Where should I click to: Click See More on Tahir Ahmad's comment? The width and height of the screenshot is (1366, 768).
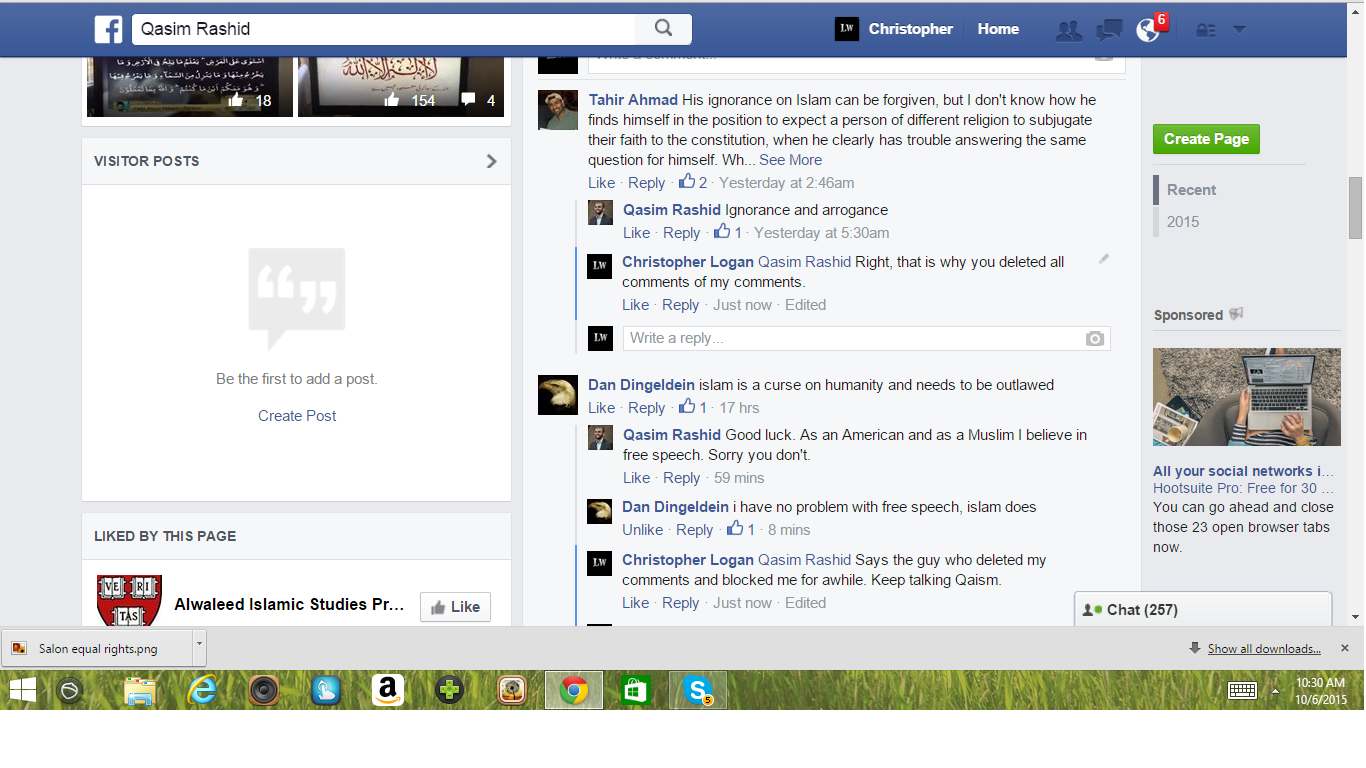click(x=790, y=160)
